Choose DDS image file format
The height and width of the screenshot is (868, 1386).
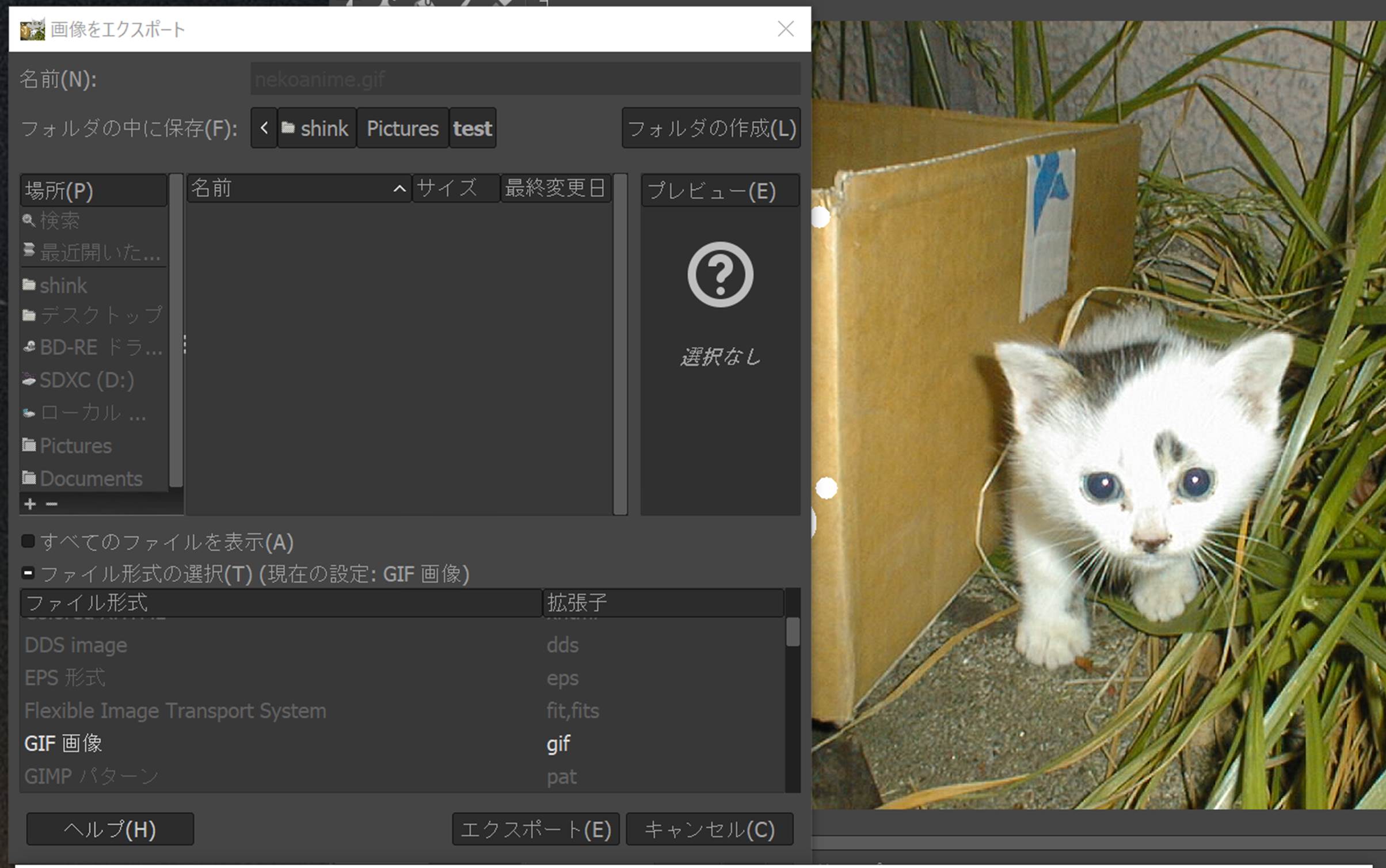(x=75, y=645)
